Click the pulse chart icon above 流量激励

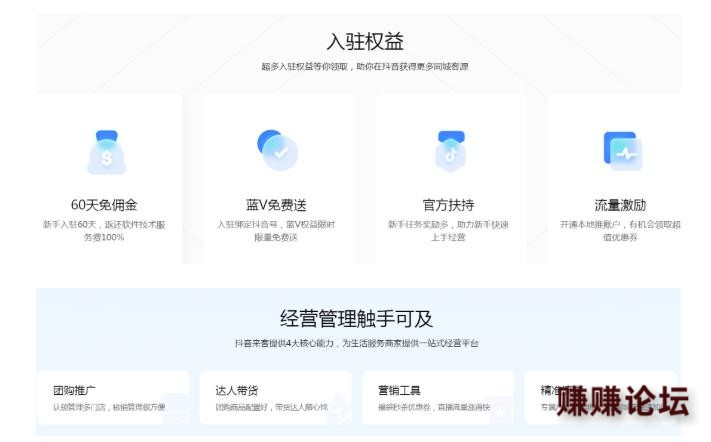click(623, 151)
